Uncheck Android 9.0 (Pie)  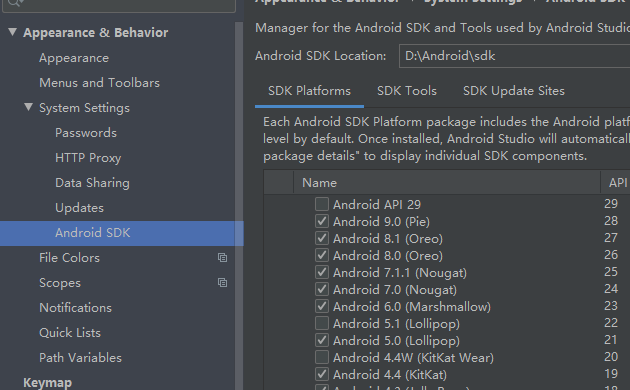[x=321, y=221]
